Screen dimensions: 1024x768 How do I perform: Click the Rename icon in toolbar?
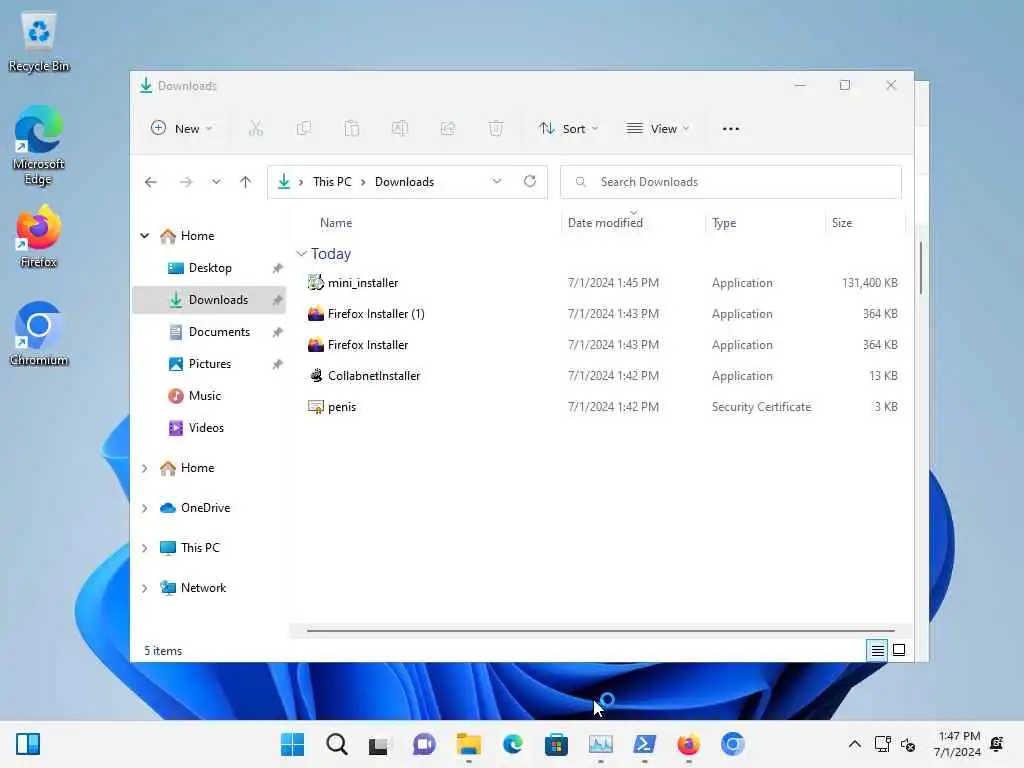(x=400, y=129)
